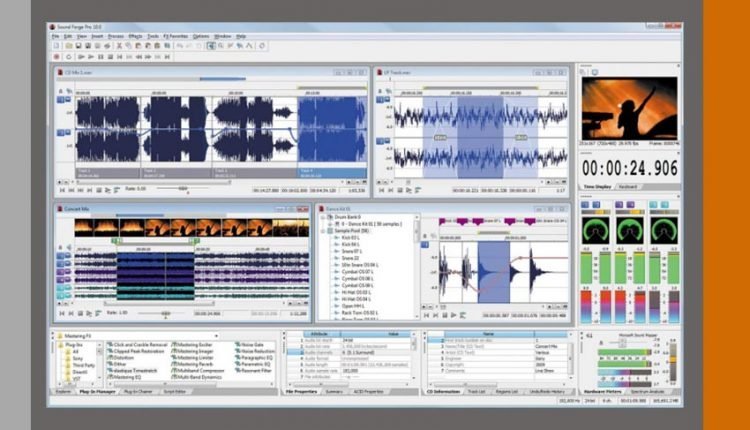This screenshot has height=430, width=750.
Task: Select the Noise Gate plug-in
Action: pyautogui.click(x=252, y=343)
